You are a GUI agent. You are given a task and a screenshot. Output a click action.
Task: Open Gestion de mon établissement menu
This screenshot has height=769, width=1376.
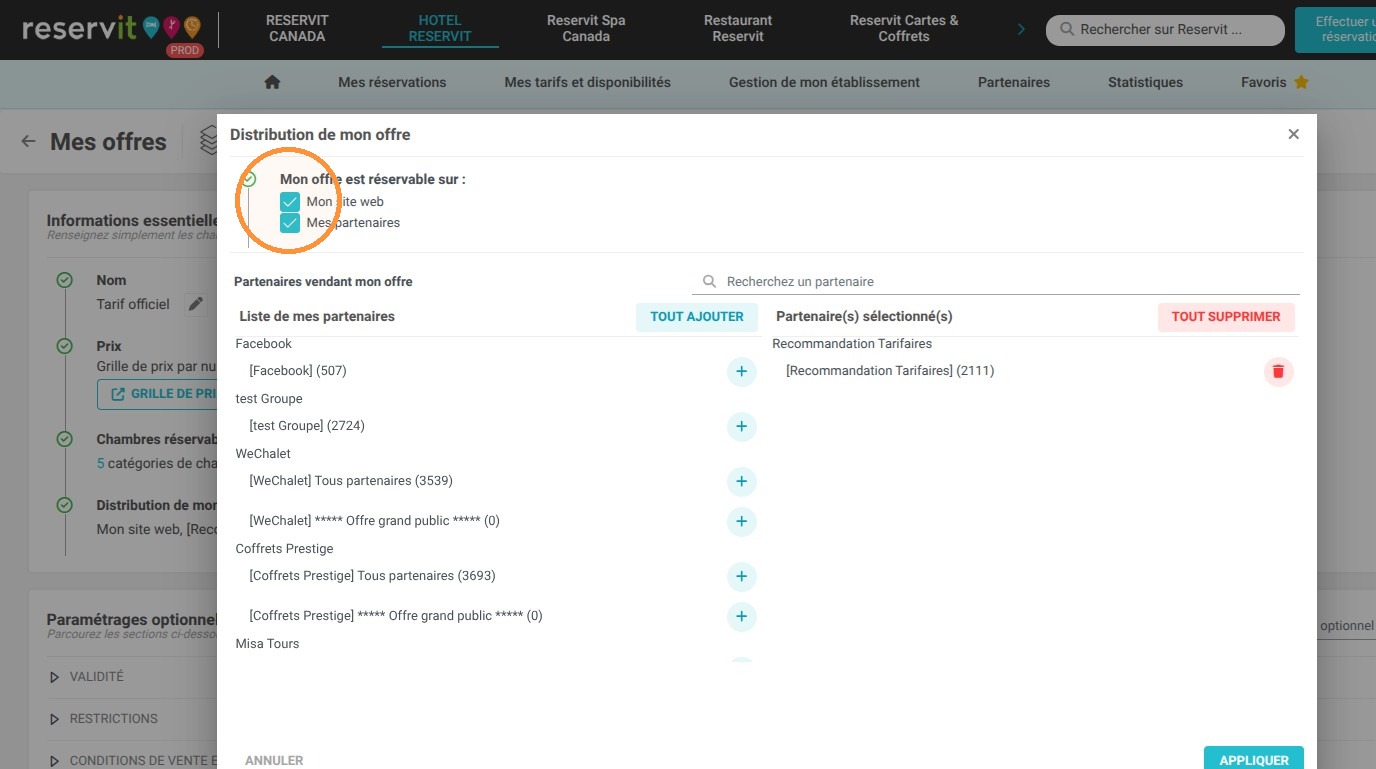click(x=824, y=82)
